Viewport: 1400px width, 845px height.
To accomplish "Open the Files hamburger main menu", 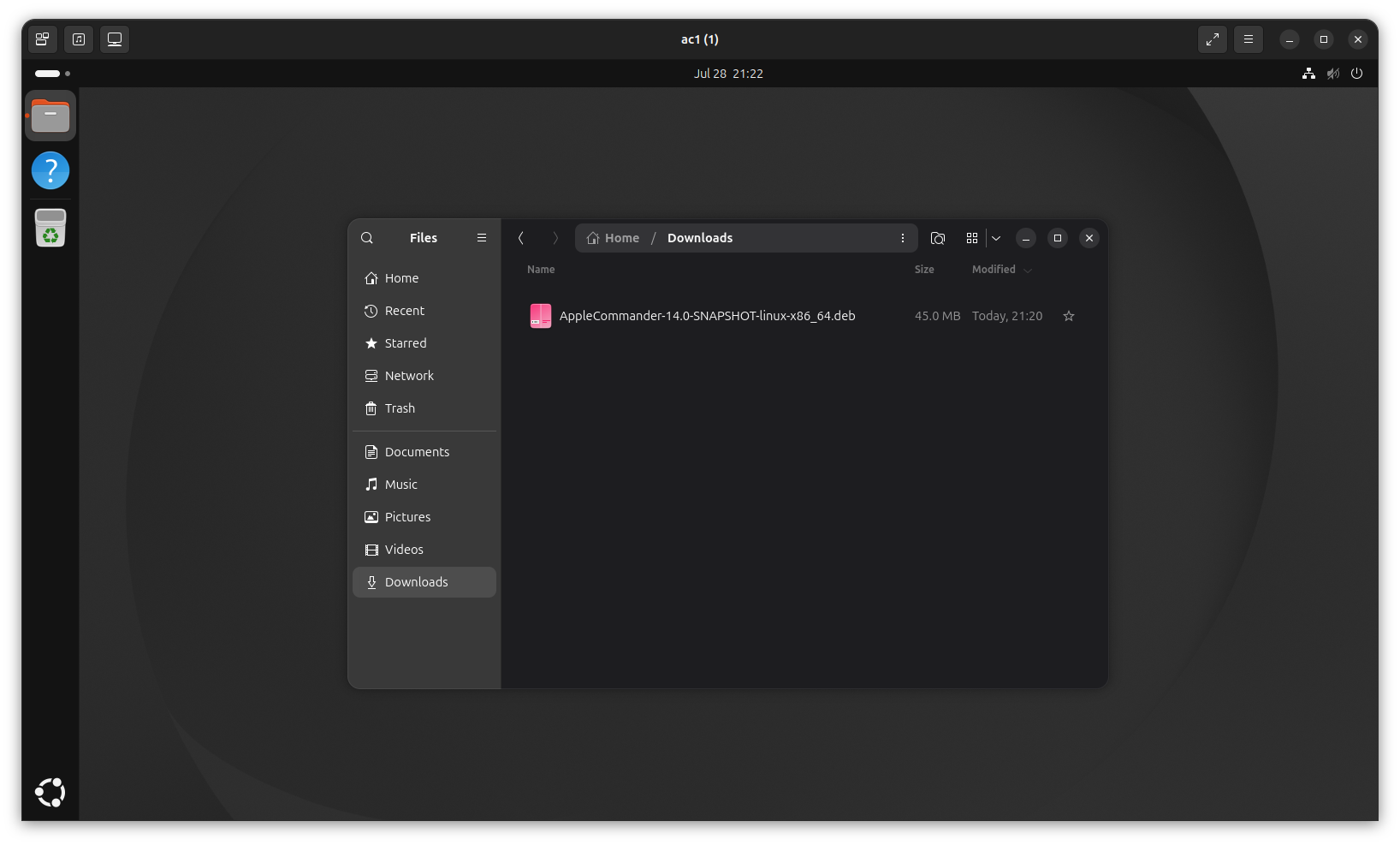I will click(x=482, y=238).
